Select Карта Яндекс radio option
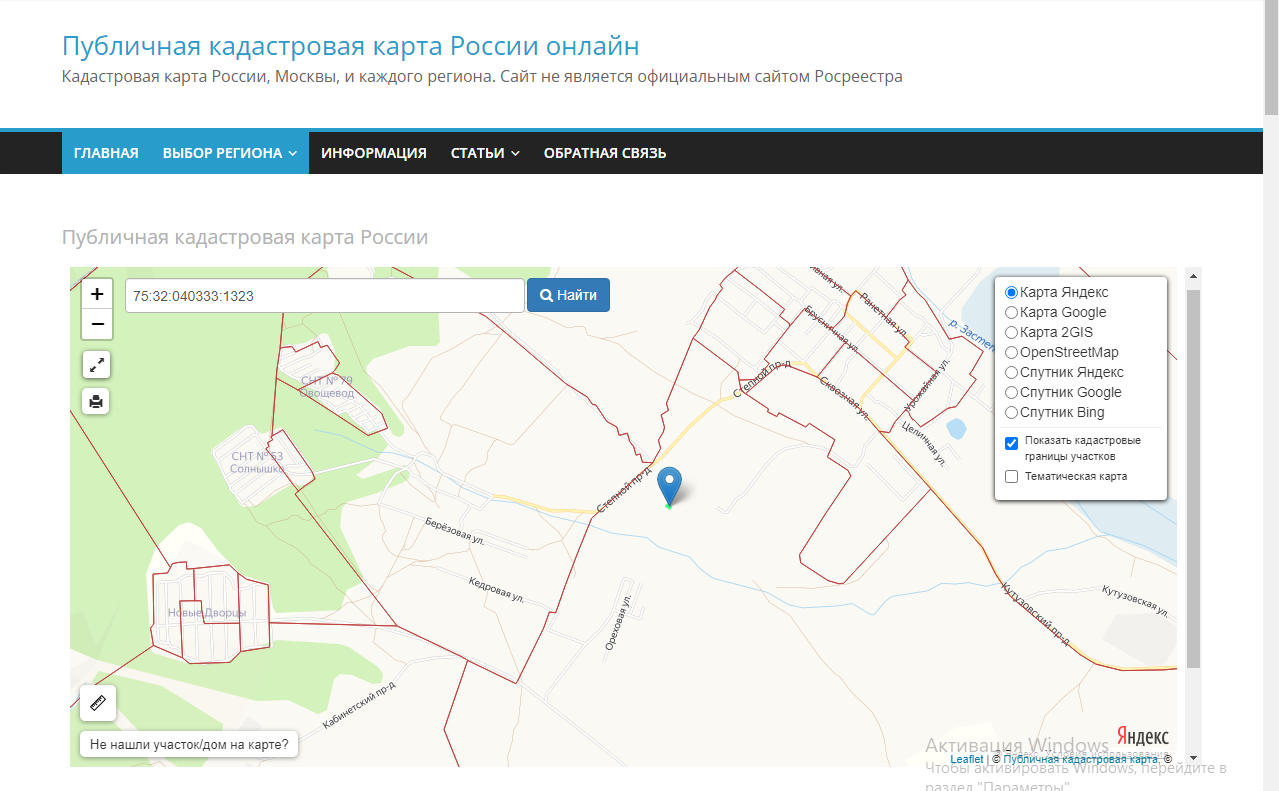The width and height of the screenshot is (1279, 791). point(1011,293)
